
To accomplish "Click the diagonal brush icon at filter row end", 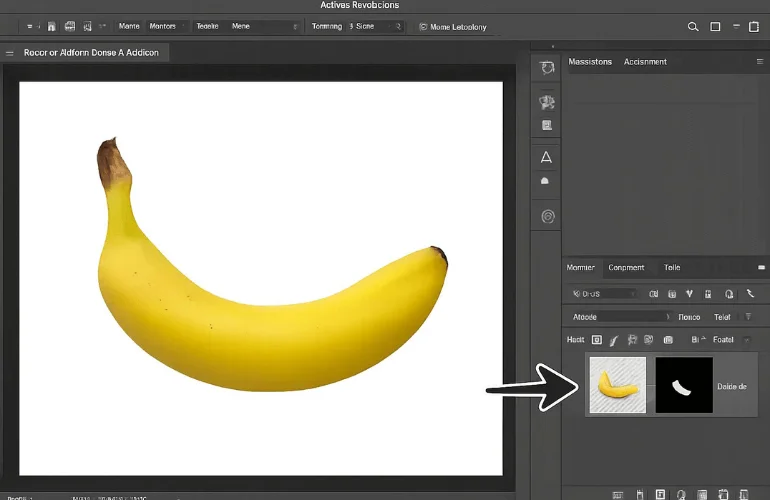I will click(750, 293).
